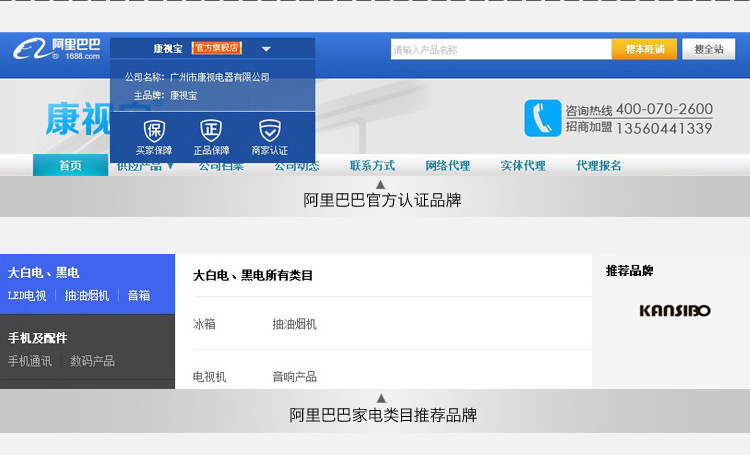Click the 推荐品牌 heading

tap(629, 271)
